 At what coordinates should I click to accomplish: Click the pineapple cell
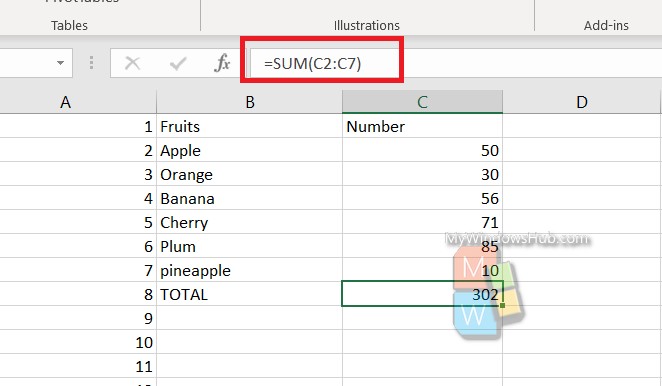click(x=250, y=270)
